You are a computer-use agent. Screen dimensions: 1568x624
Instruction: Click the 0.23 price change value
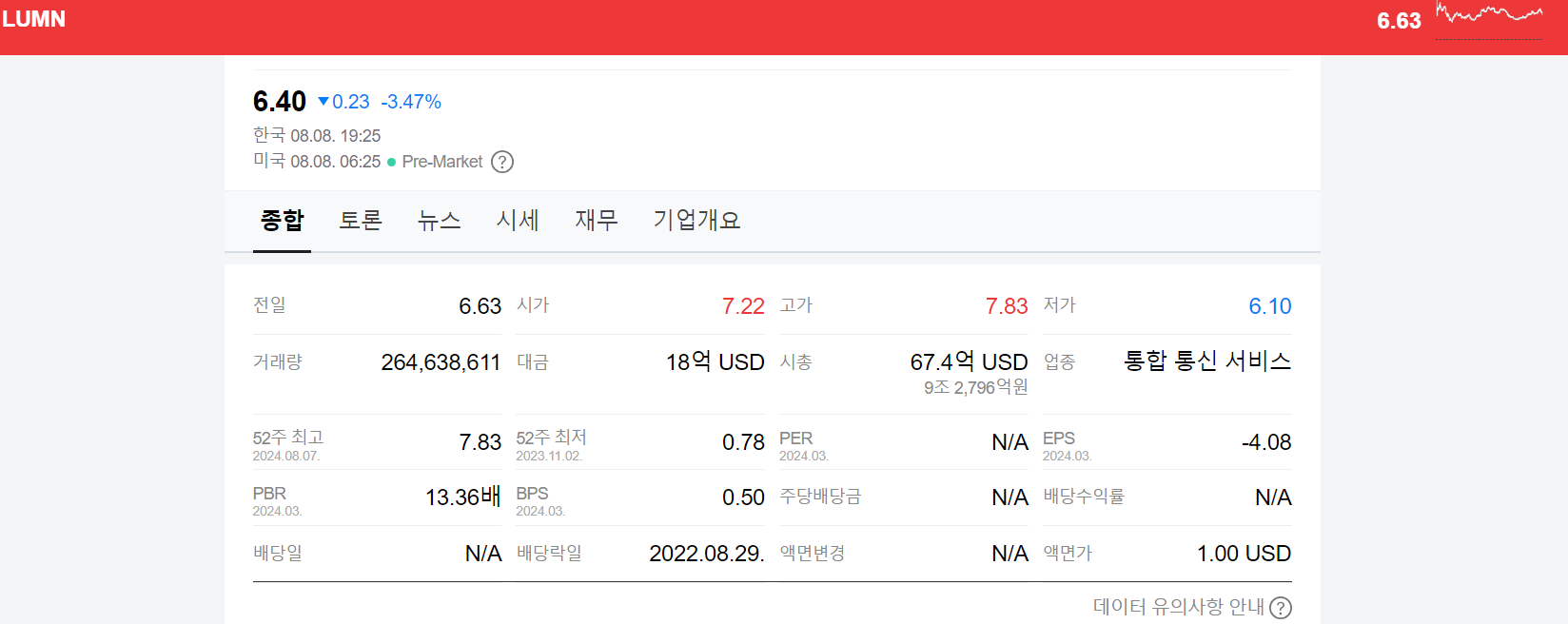(x=351, y=102)
